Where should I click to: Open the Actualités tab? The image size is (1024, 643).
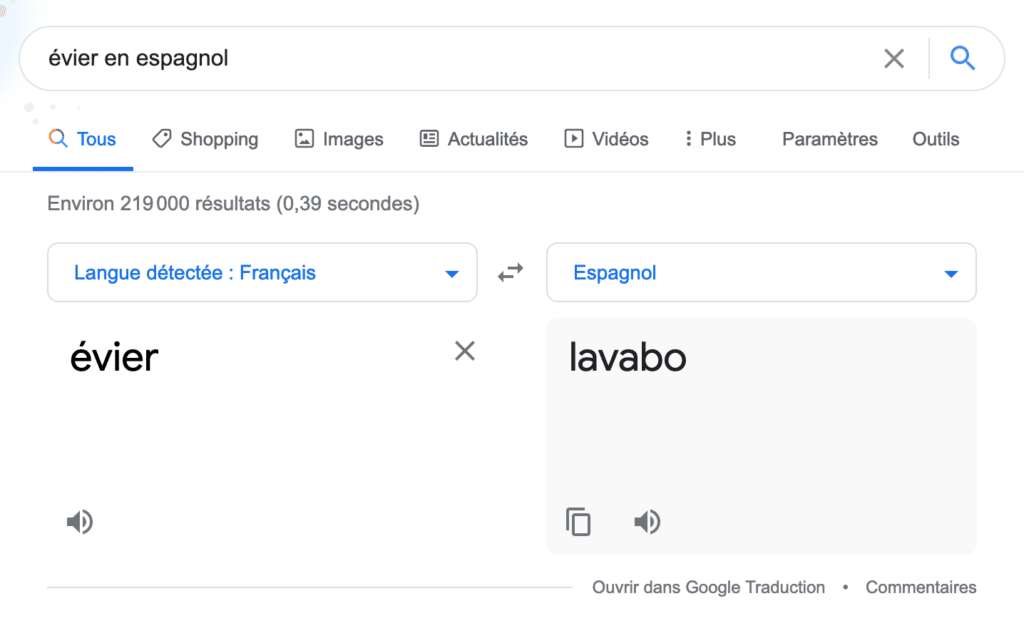[x=473, y=139]
